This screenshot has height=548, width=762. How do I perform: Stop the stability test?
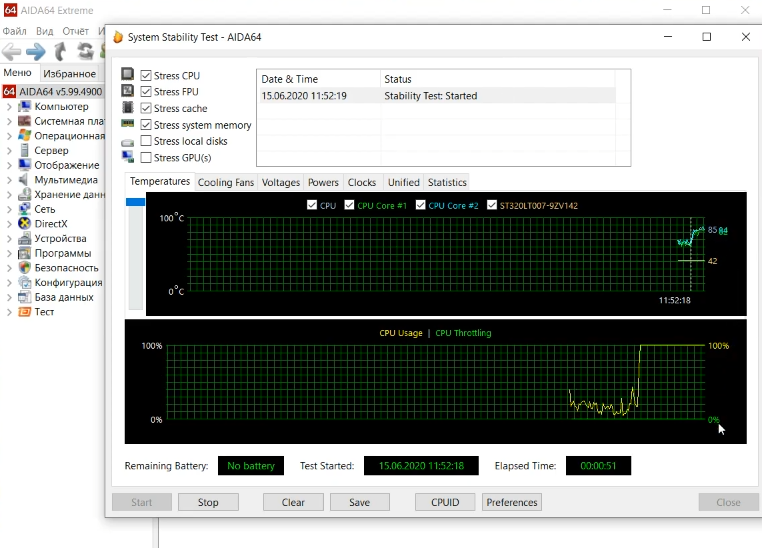[208, 502]
